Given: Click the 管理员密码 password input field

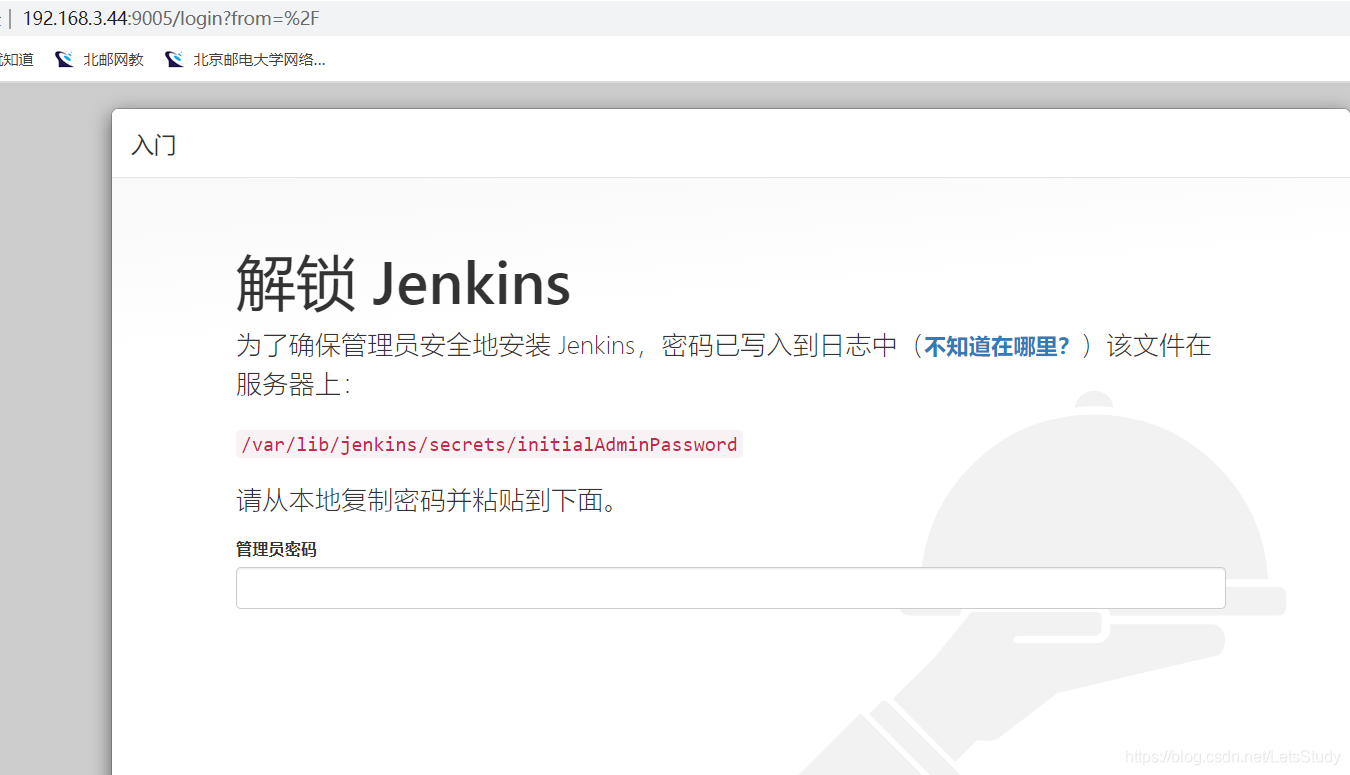Looking at the screenshot, I should coord(730,588).
